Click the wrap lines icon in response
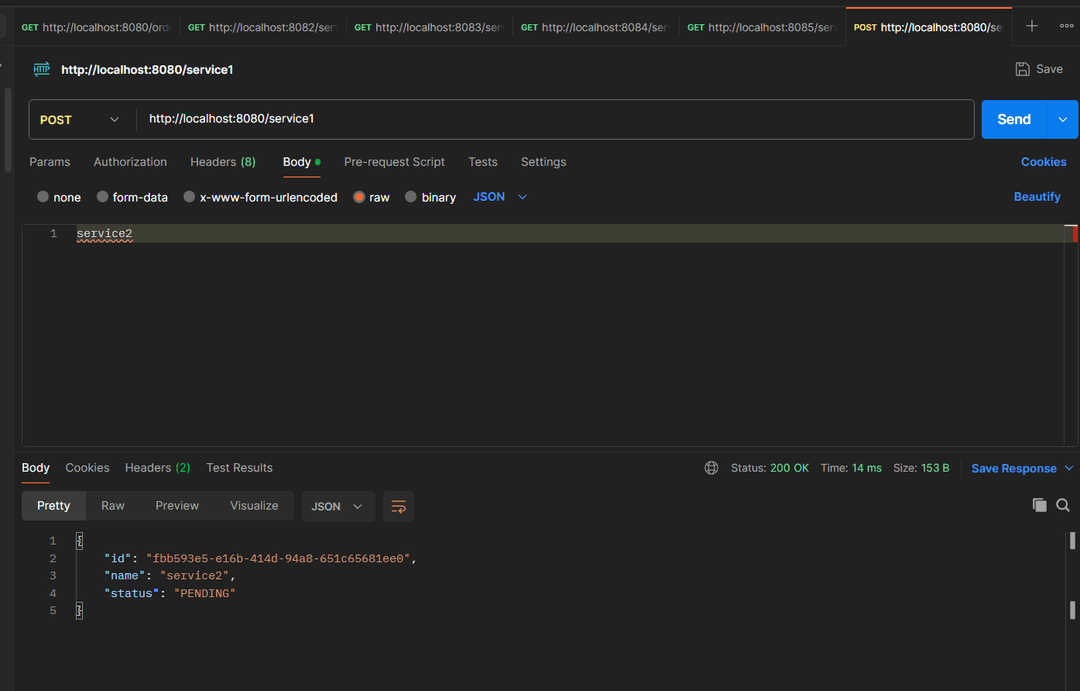Image resolution: width=1080 pixels, height=691 pixels. point(398,506)
